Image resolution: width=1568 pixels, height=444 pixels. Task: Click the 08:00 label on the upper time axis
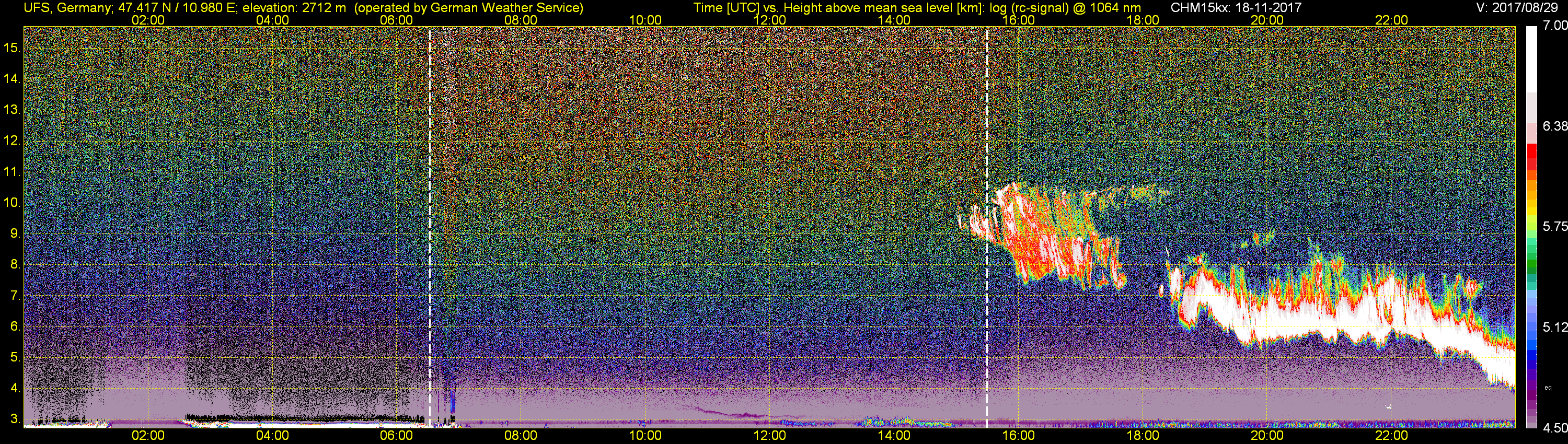point(521,20)
